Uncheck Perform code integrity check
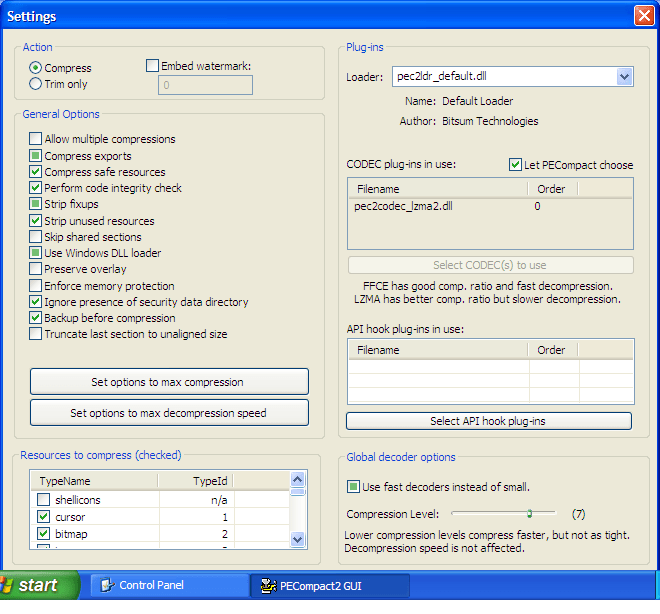 [36, 188]
